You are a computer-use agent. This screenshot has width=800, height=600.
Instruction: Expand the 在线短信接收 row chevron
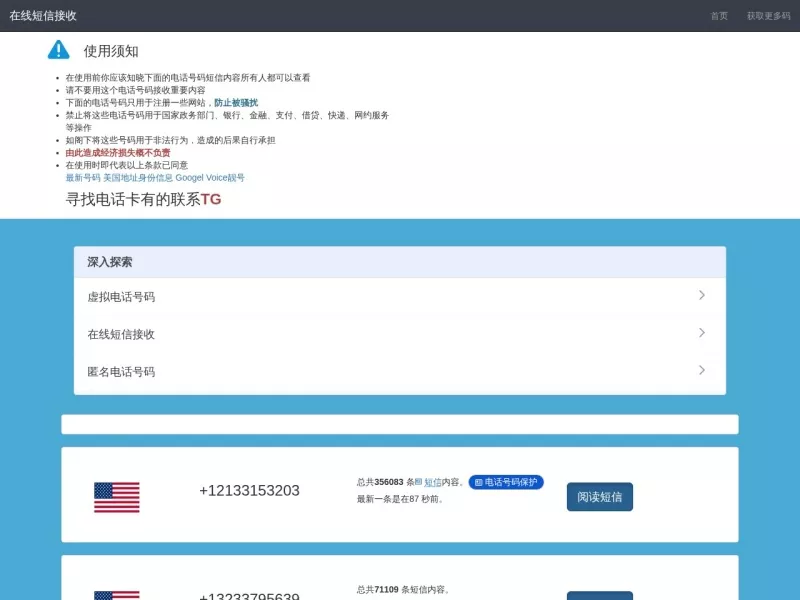coord(702,333)
